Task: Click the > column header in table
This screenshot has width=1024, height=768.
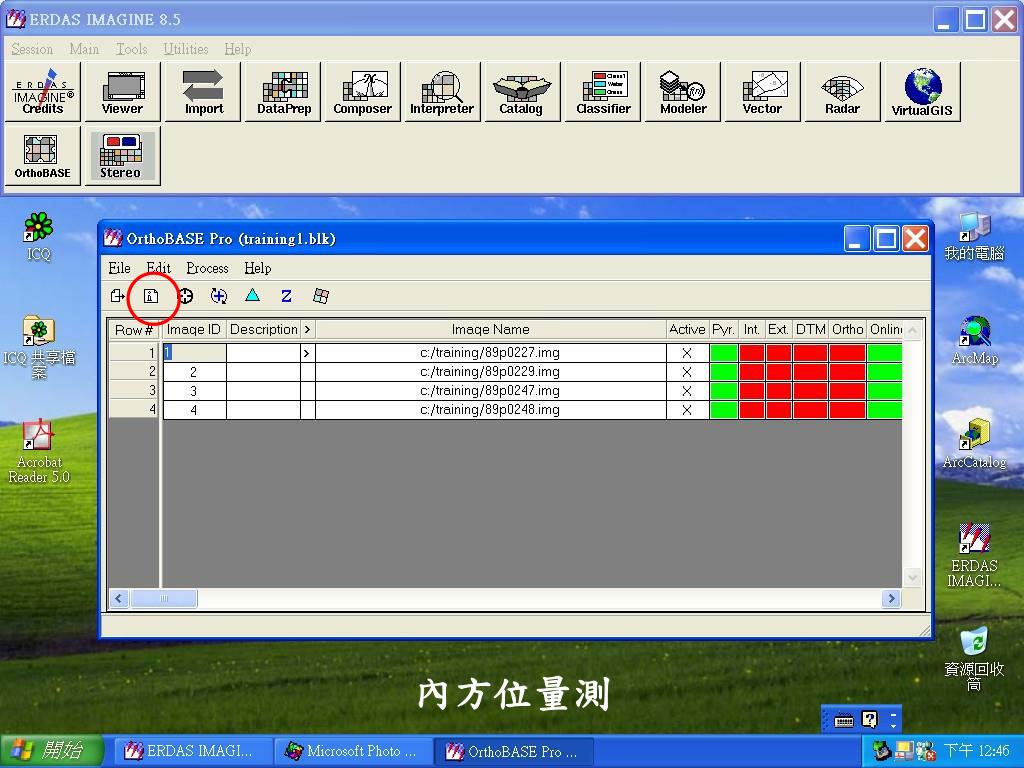Action: coord(308,330)
